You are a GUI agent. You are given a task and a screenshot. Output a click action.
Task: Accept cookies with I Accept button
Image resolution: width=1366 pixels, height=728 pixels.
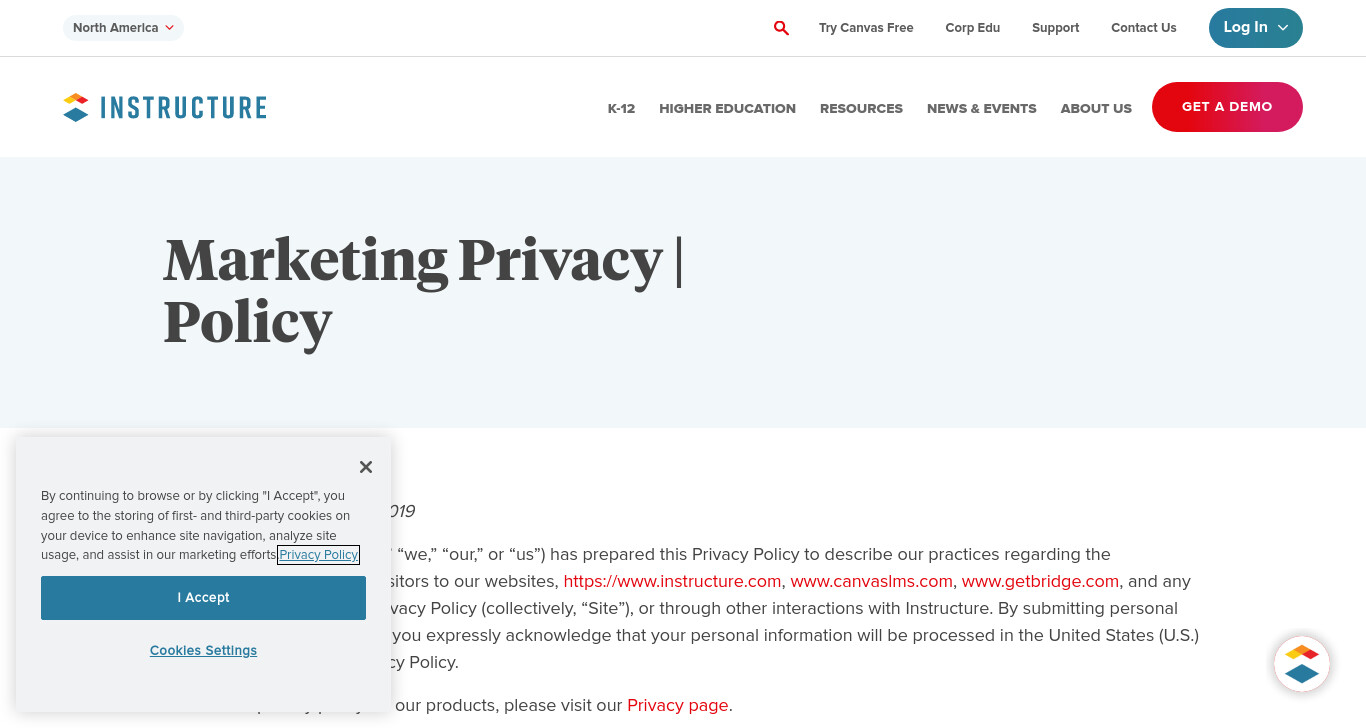click(x=203, y=598)
